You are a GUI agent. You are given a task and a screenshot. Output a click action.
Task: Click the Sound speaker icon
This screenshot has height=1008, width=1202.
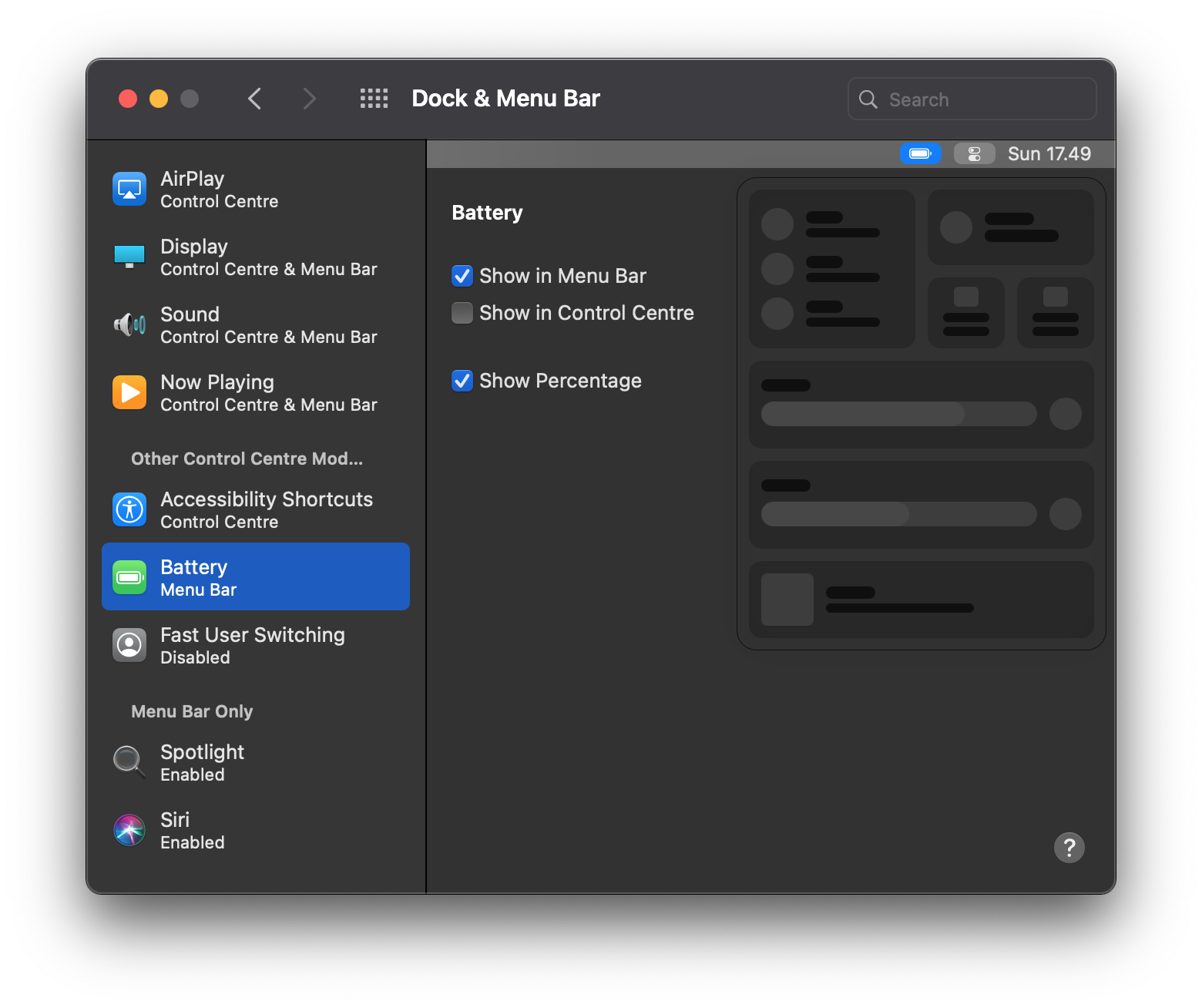pos(129,324)
